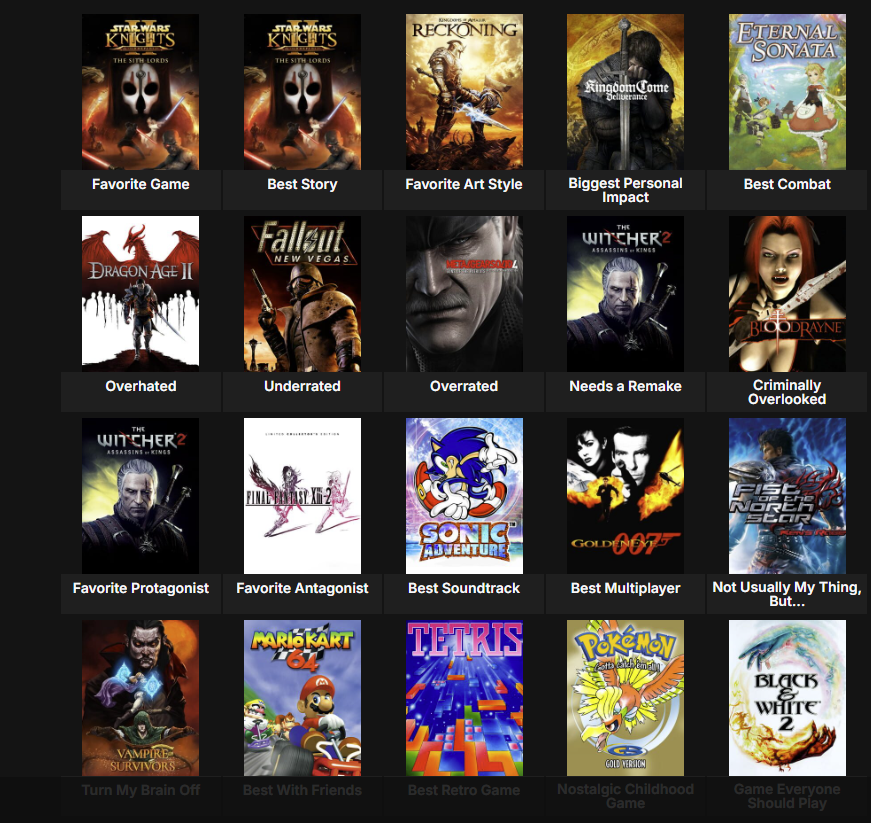Click the GoldenEye 007 cover
The height and width of the screenshot is (823, 871).
click(625, 496)
